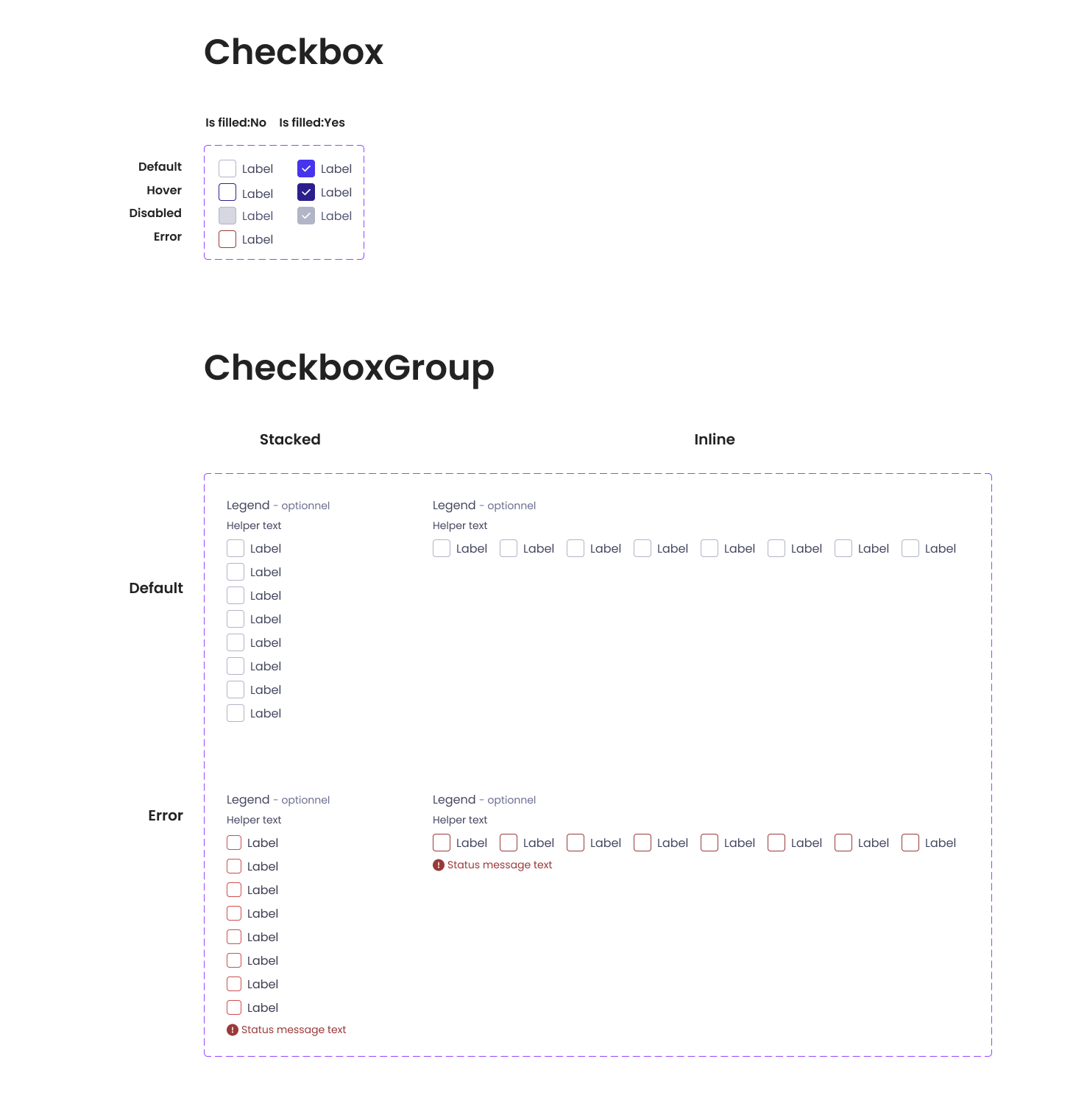Tick the last checkbox in the Default inline group

point(910,548)
